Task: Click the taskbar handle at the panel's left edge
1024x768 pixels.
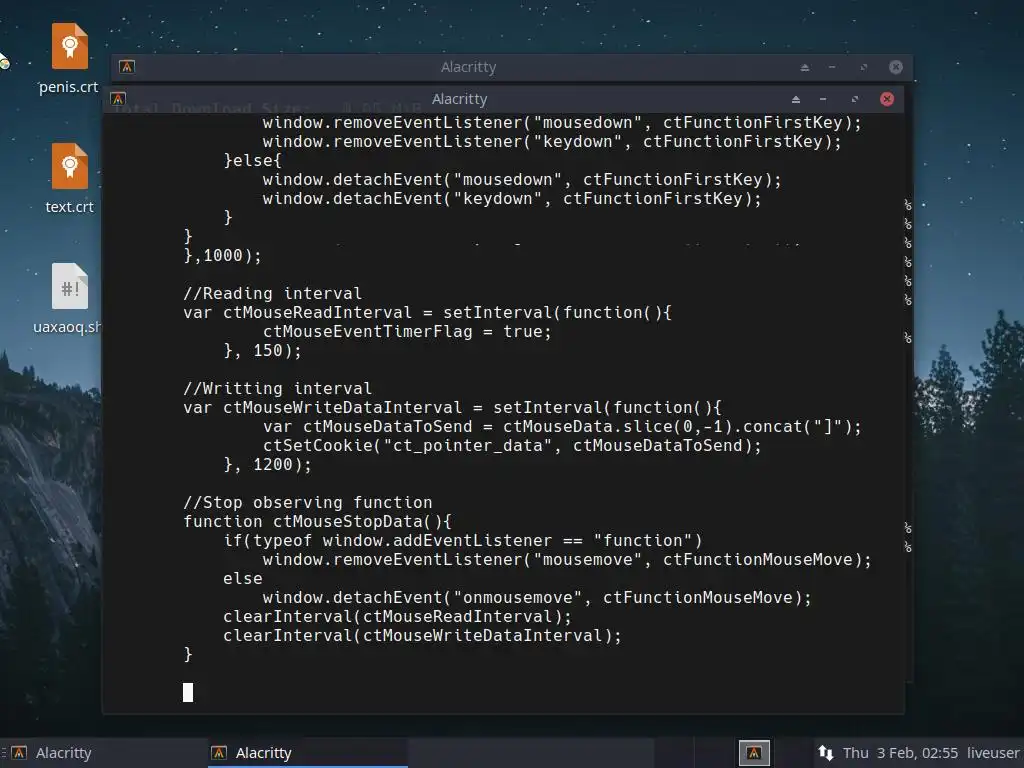Action: [3, 753]
